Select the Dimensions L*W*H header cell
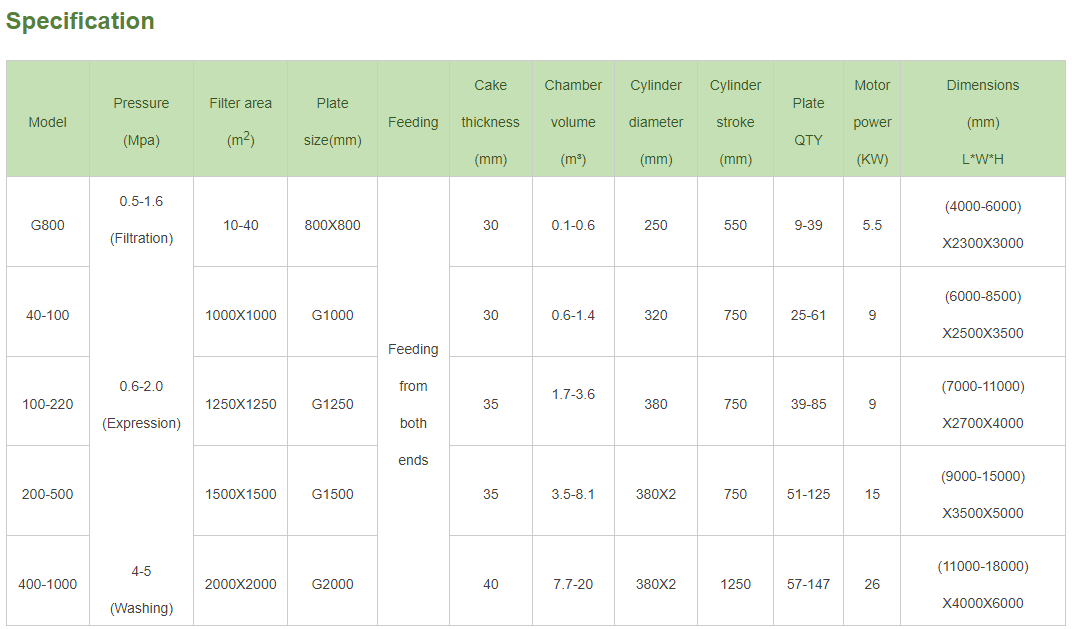The height and width of the screenshot is (629, 1072). point(983,122)
